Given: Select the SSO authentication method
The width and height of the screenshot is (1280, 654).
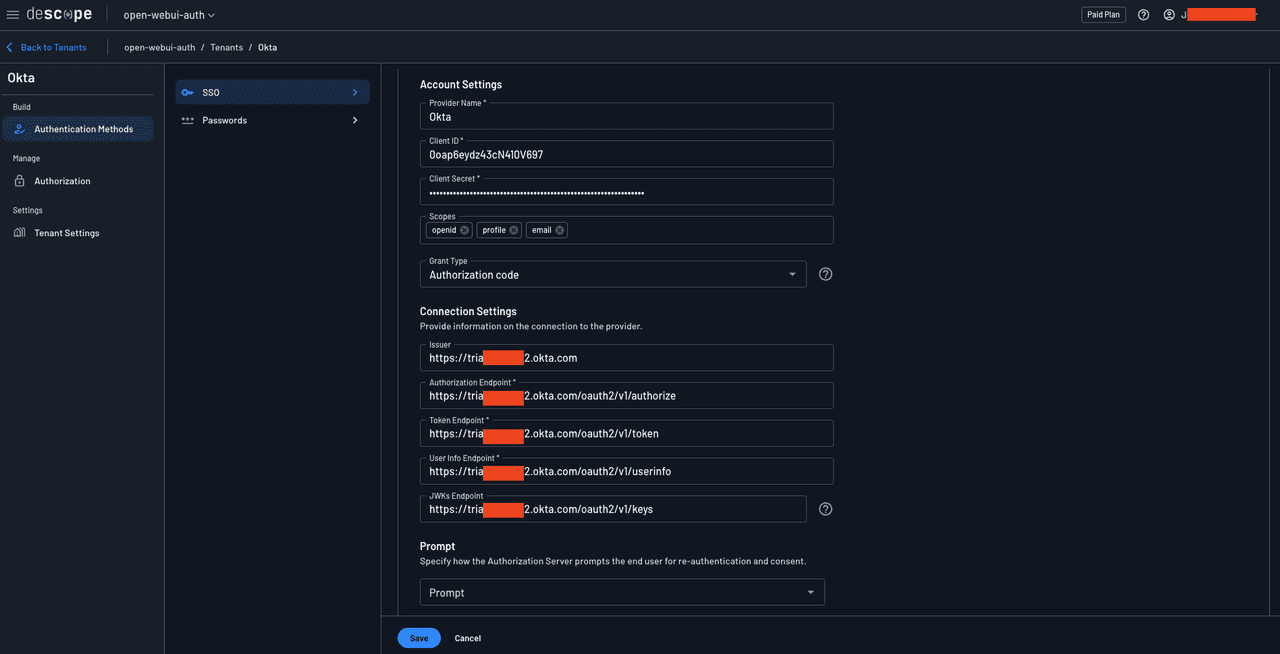Looking at the screenshot, I should 272,92.
